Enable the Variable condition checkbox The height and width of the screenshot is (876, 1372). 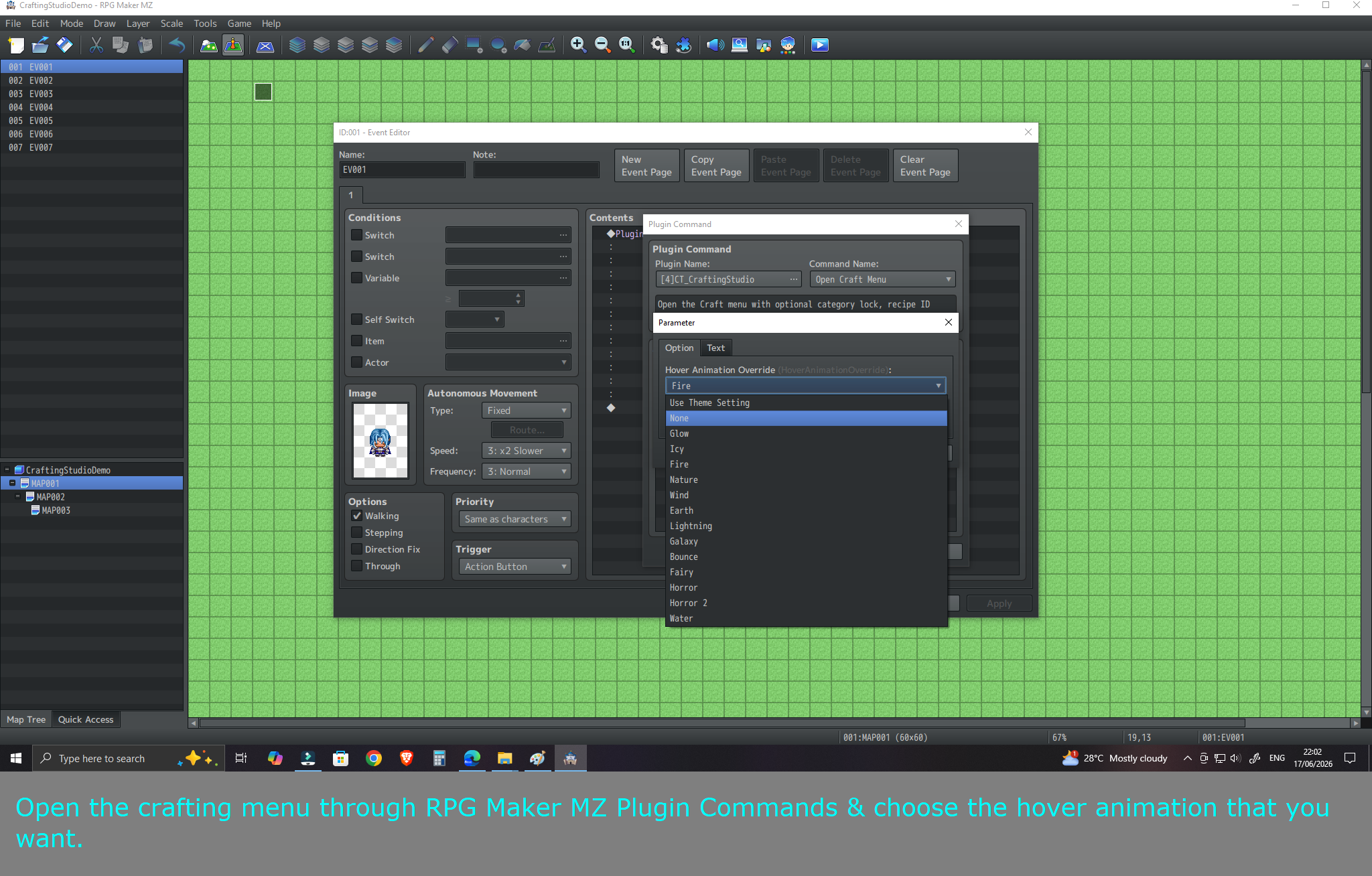357,278
